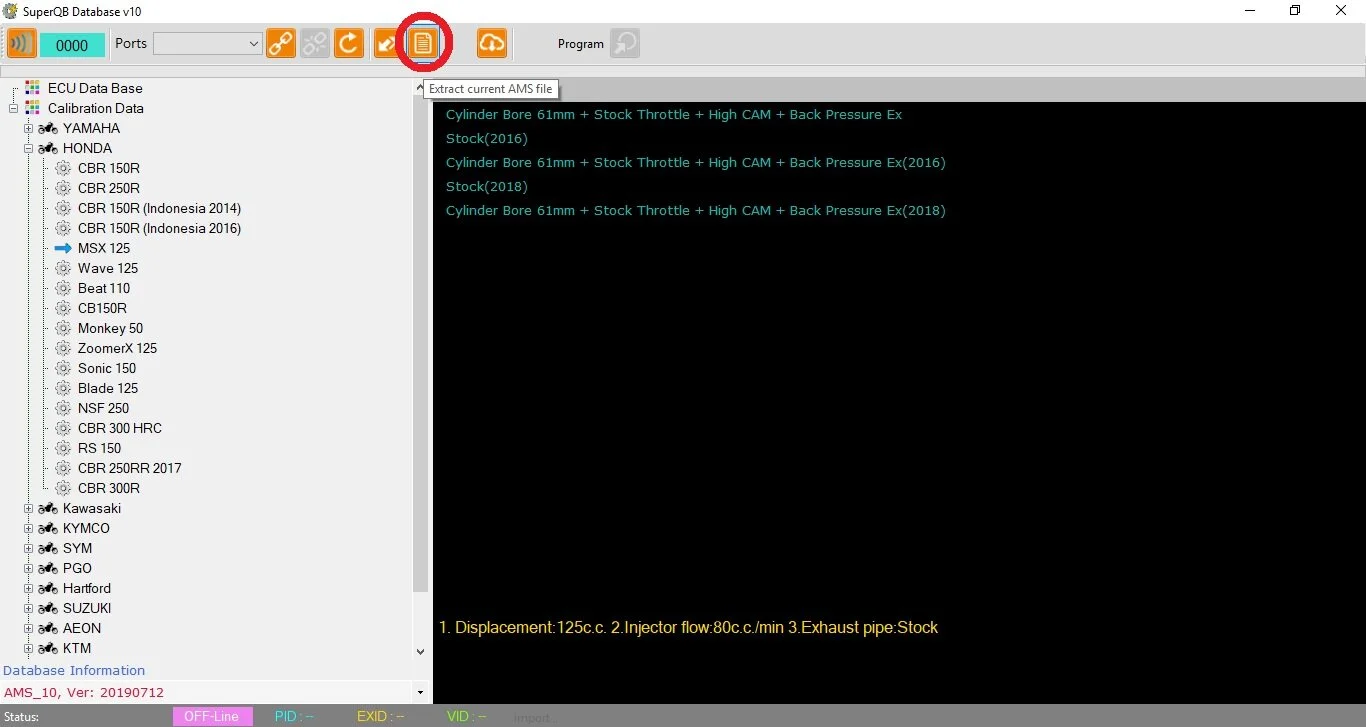Expand the KYMCO brand node
The width and height of the screenshot is (1366, 727).
(29, 528)
